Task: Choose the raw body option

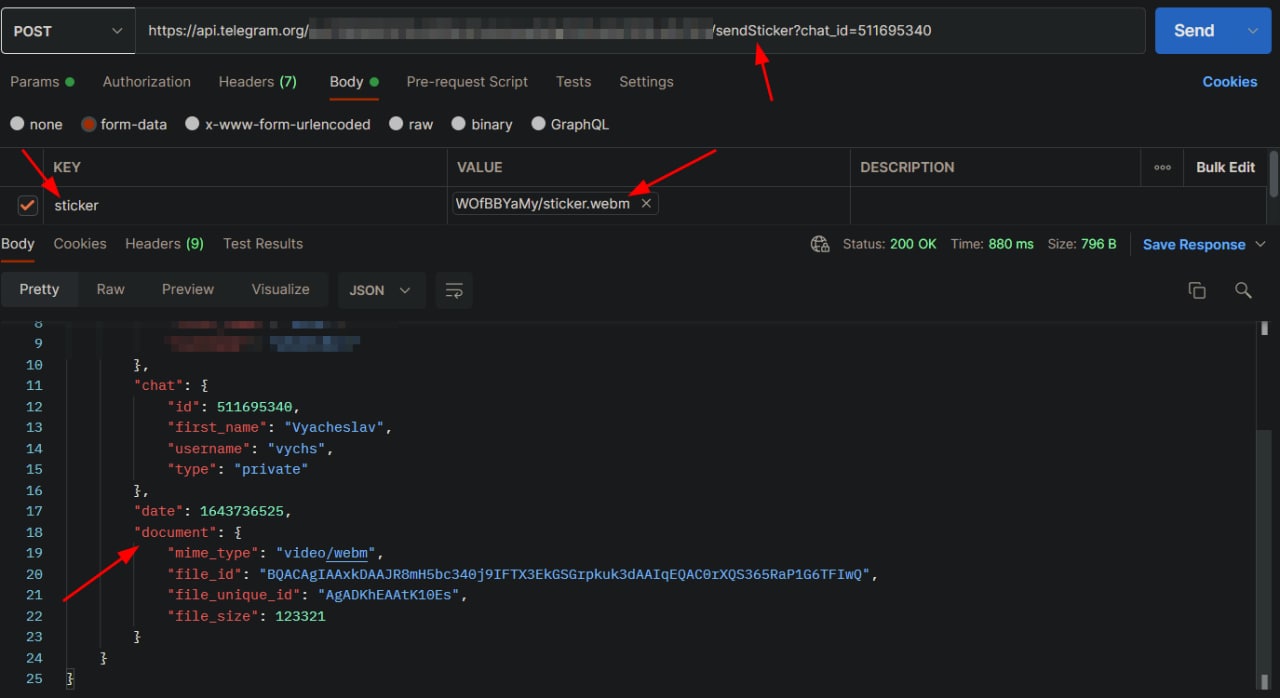Action: [x=397, y=124]
